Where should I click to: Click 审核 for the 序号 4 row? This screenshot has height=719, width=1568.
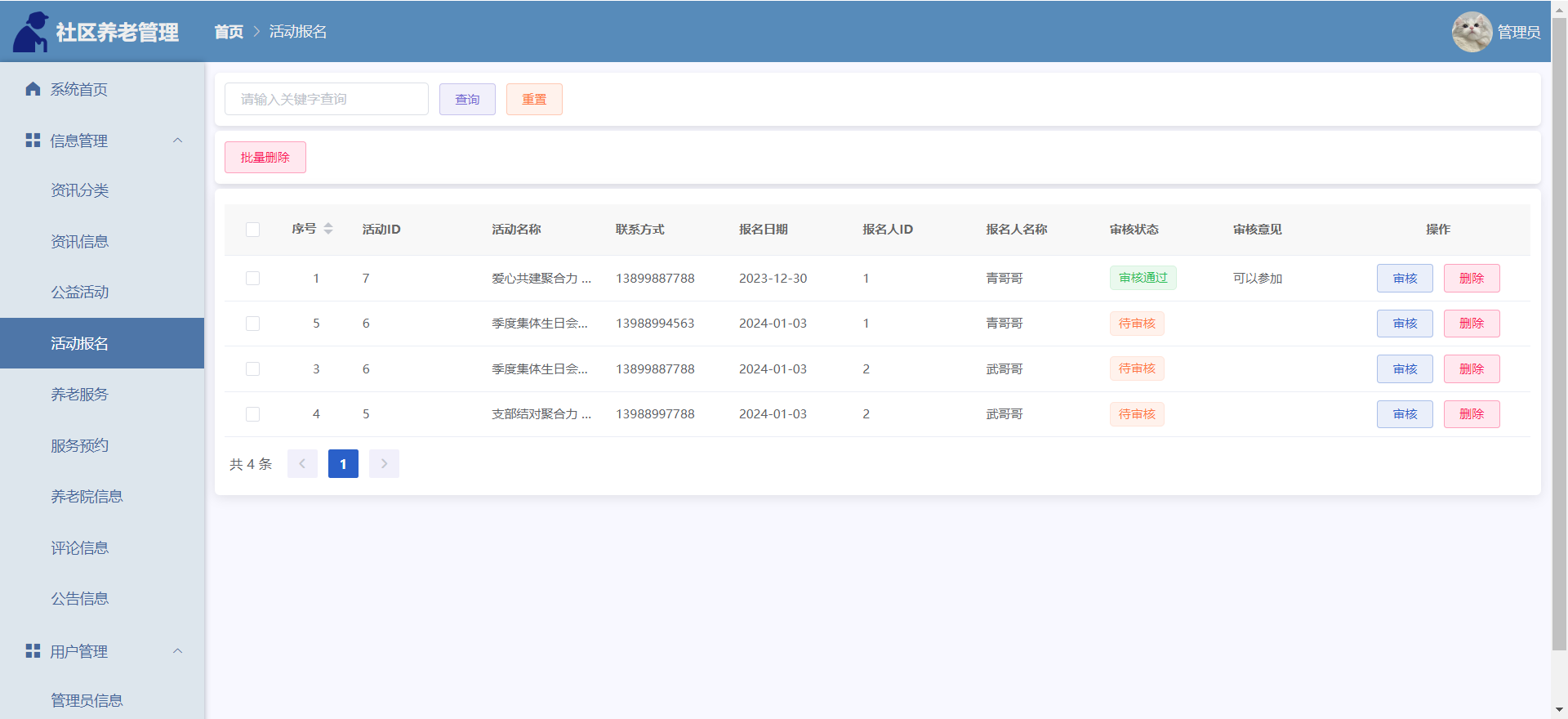1405,414
